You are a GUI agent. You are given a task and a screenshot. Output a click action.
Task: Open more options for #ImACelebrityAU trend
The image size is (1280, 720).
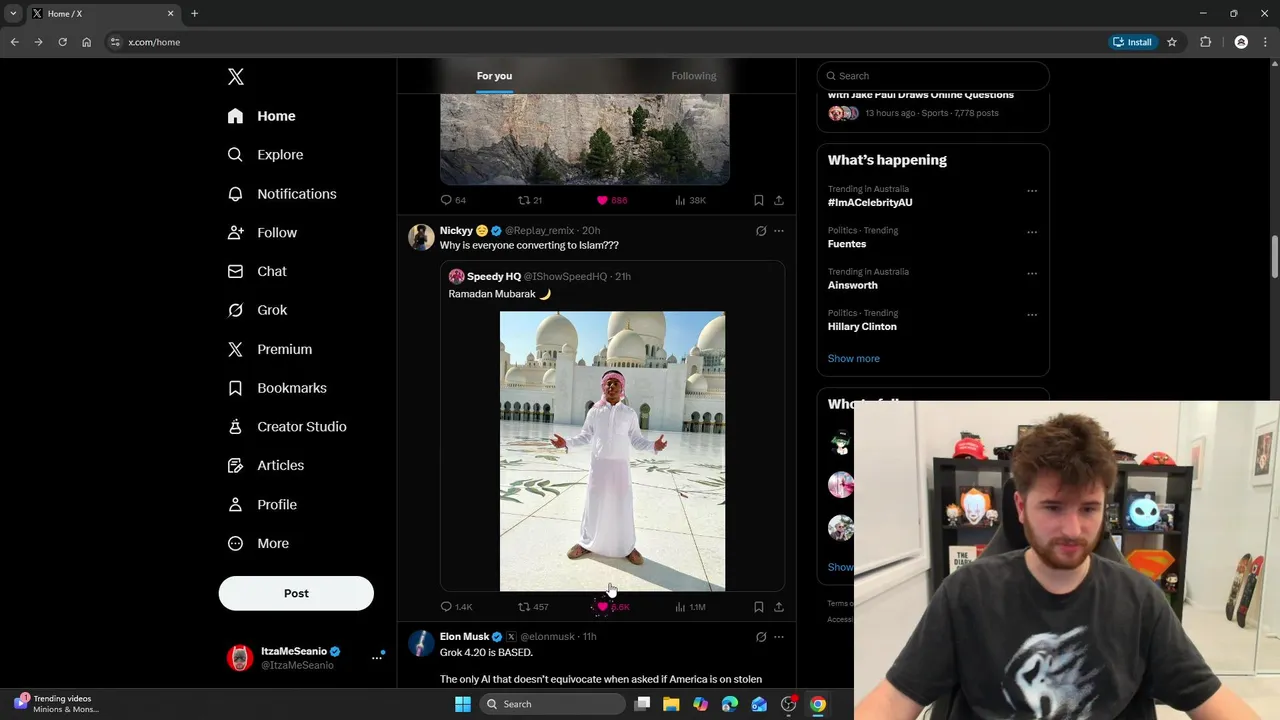[x=1032, y=191]
